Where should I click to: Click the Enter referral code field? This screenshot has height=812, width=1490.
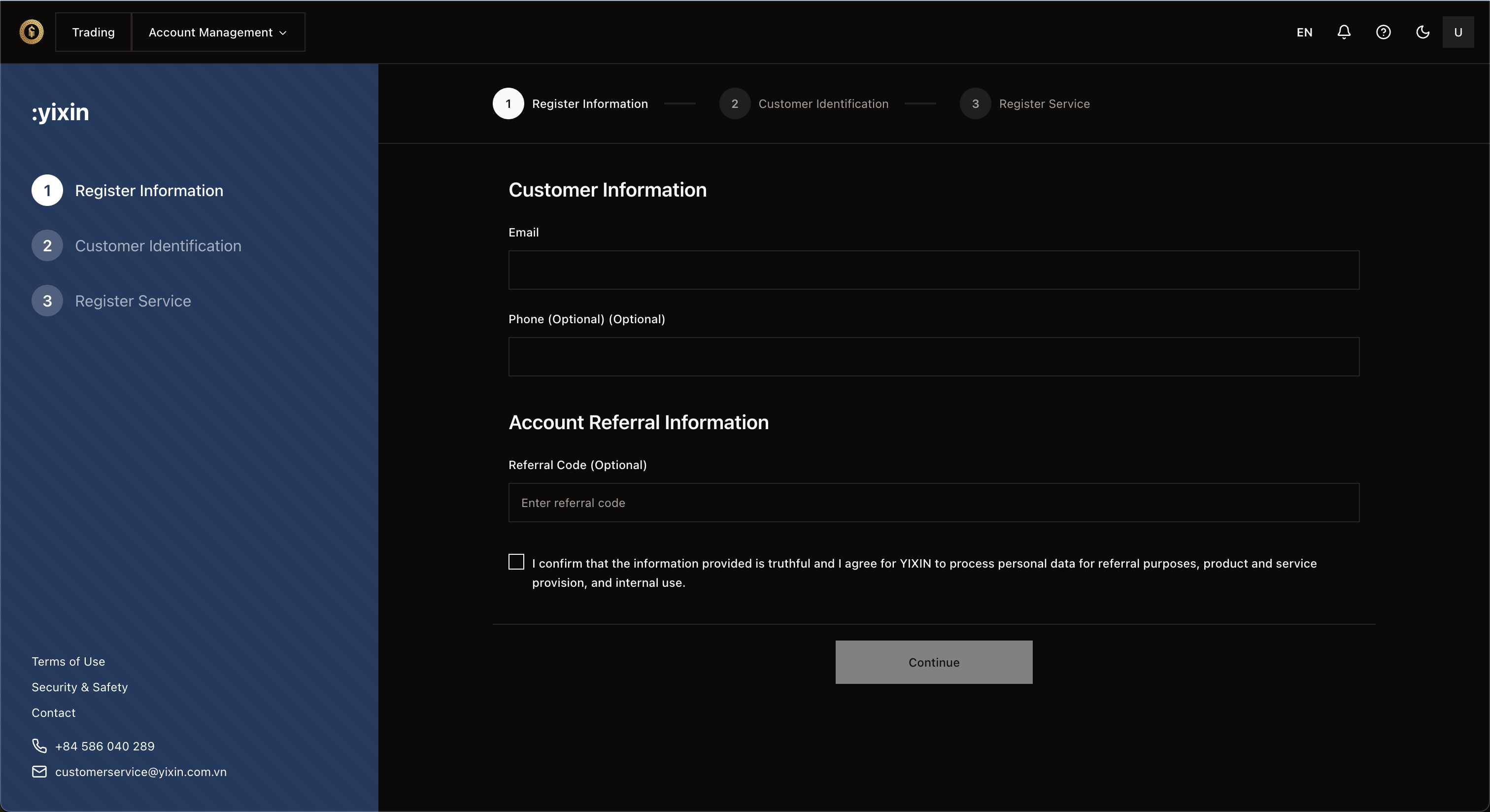click(934, 503)
